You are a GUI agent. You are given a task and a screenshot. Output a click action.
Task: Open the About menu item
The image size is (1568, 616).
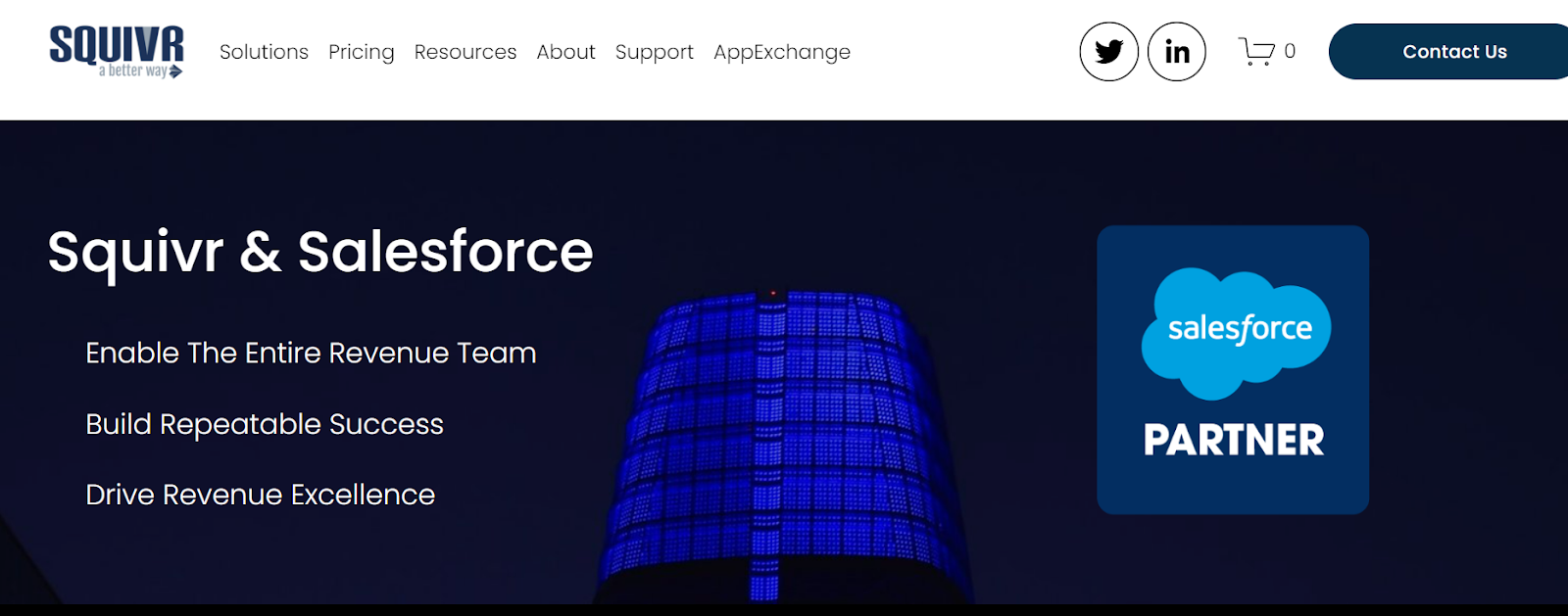click(x=565, y=52)
